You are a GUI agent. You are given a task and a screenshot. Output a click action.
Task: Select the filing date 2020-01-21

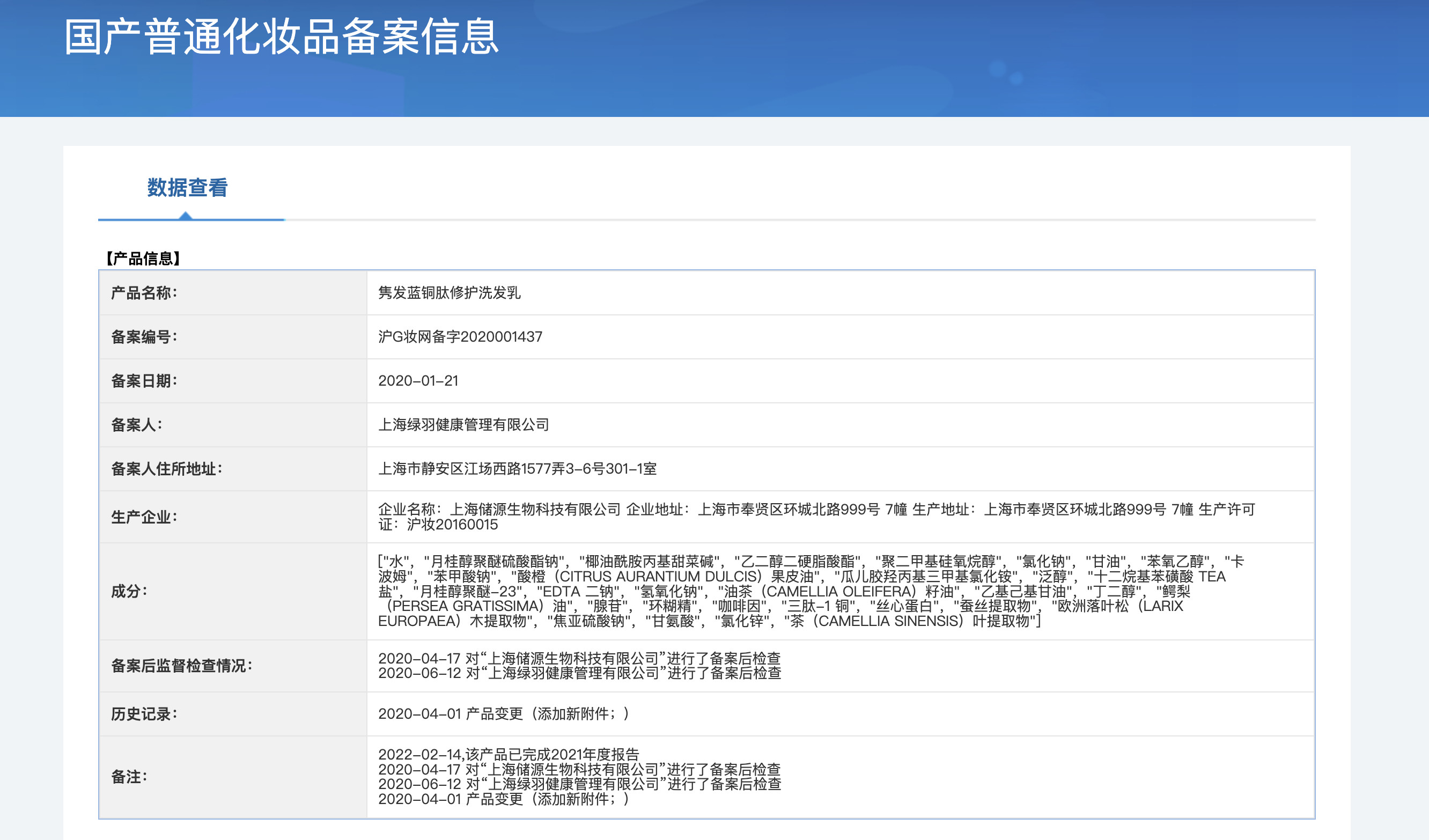[418, 381]
